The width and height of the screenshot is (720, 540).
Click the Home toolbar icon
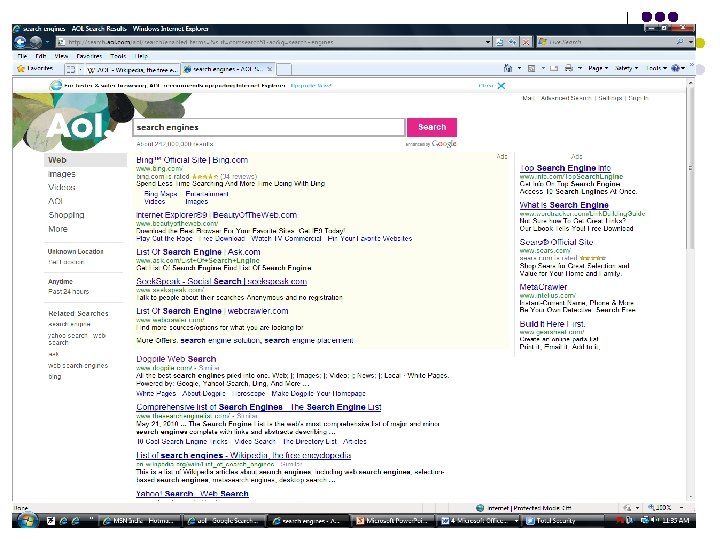coord(508,68)
